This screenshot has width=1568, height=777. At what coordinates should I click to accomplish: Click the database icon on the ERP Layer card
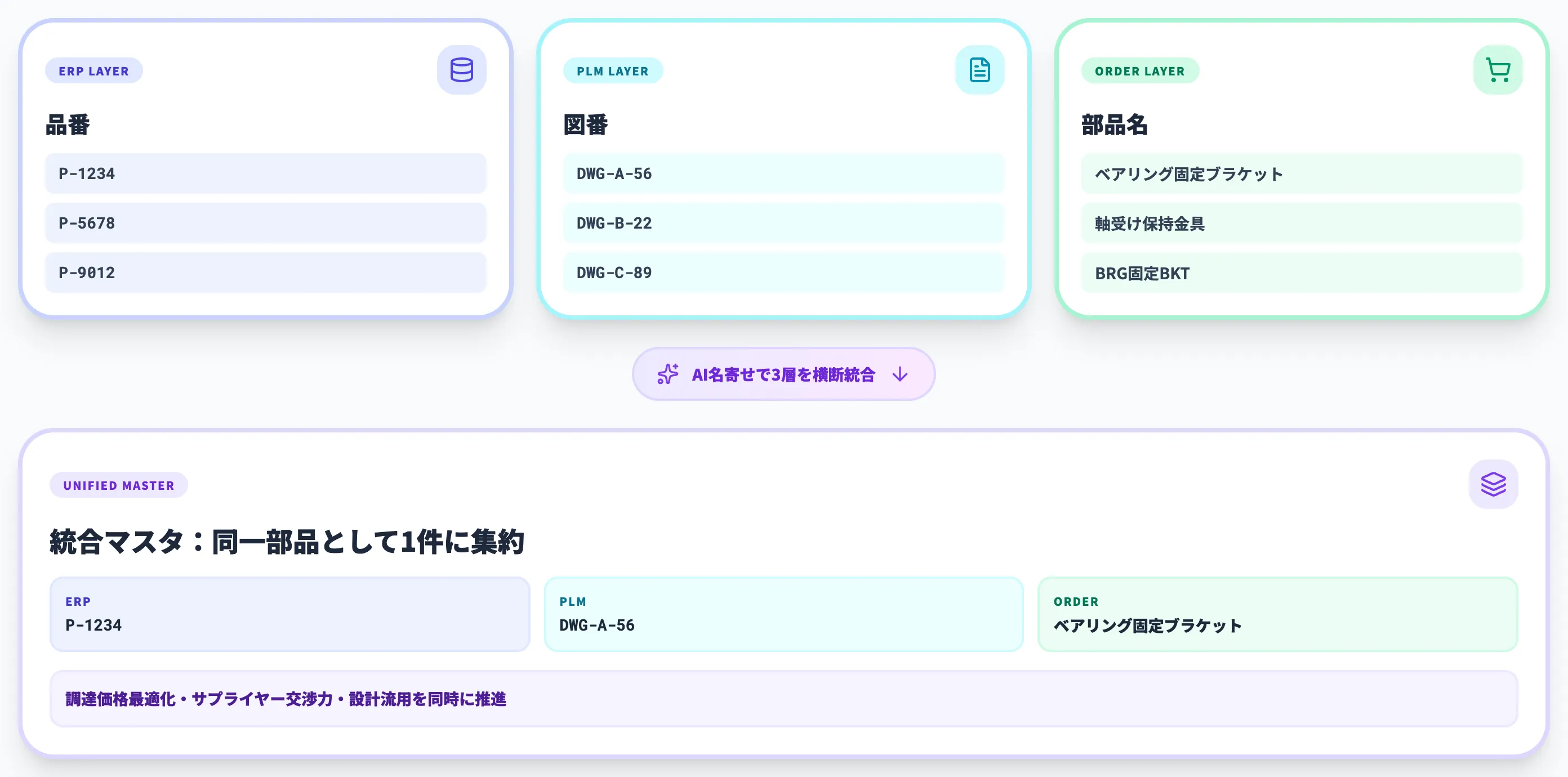coord(461,69)
